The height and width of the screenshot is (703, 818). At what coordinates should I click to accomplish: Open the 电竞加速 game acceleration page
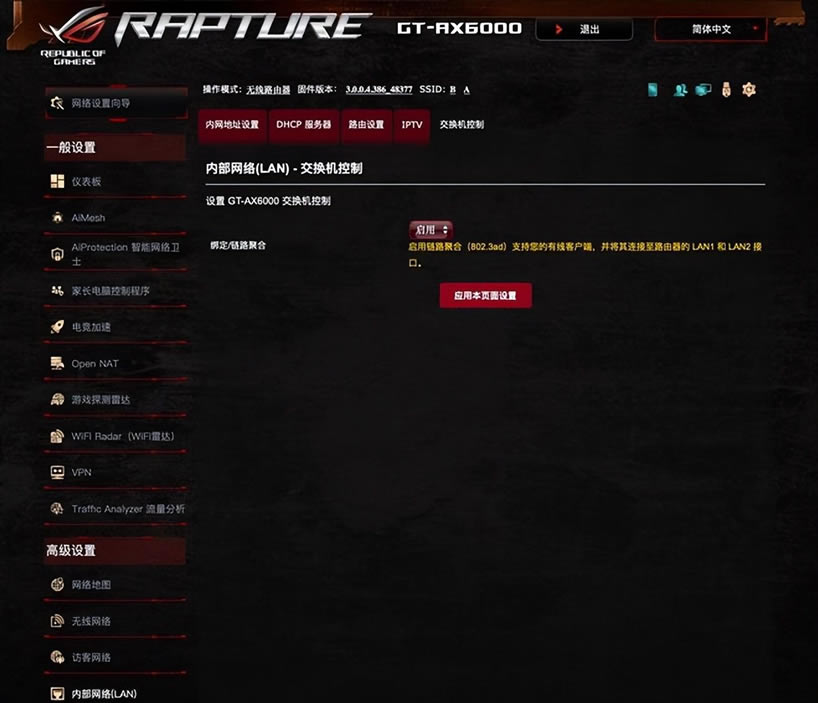[x=116, y=327]
